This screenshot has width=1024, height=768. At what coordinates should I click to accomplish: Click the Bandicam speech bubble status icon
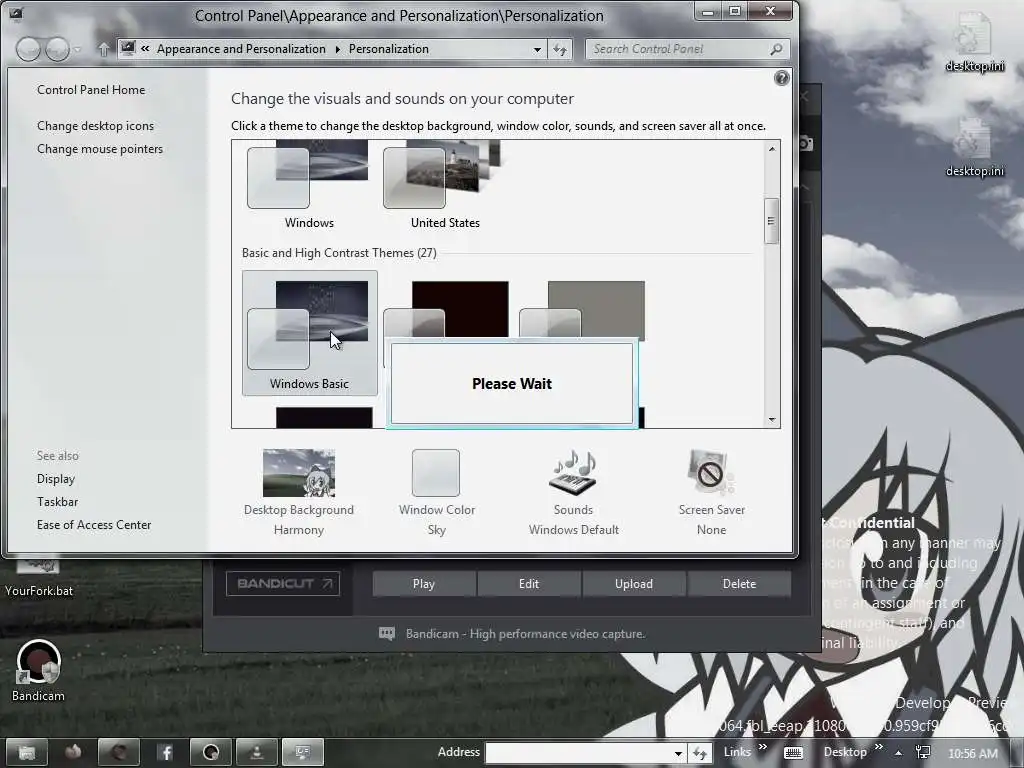pos(387,633)
